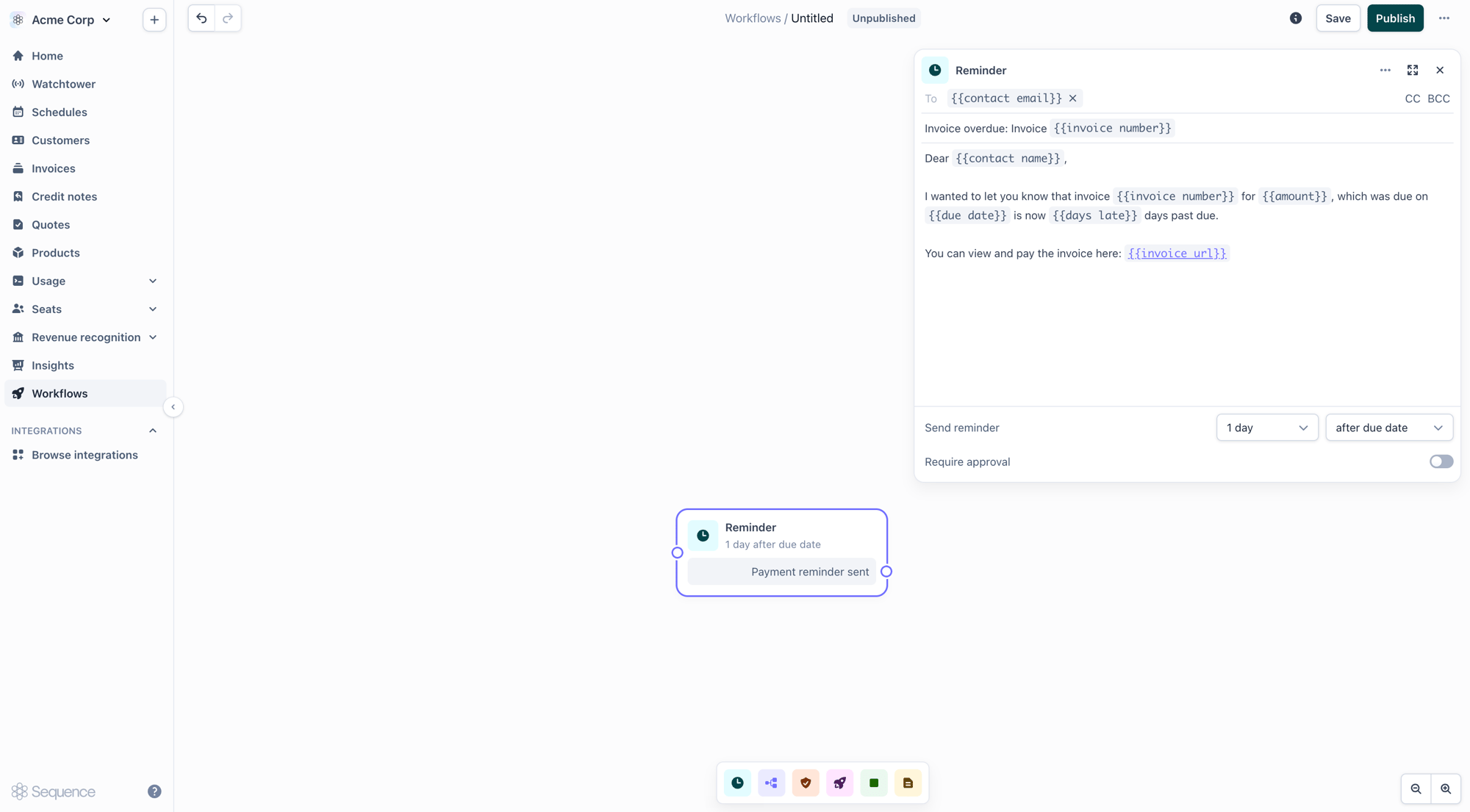Open Customers in the sidebar
The height and width of the screenshot is (812, 1470).
(x=85, y=140)
